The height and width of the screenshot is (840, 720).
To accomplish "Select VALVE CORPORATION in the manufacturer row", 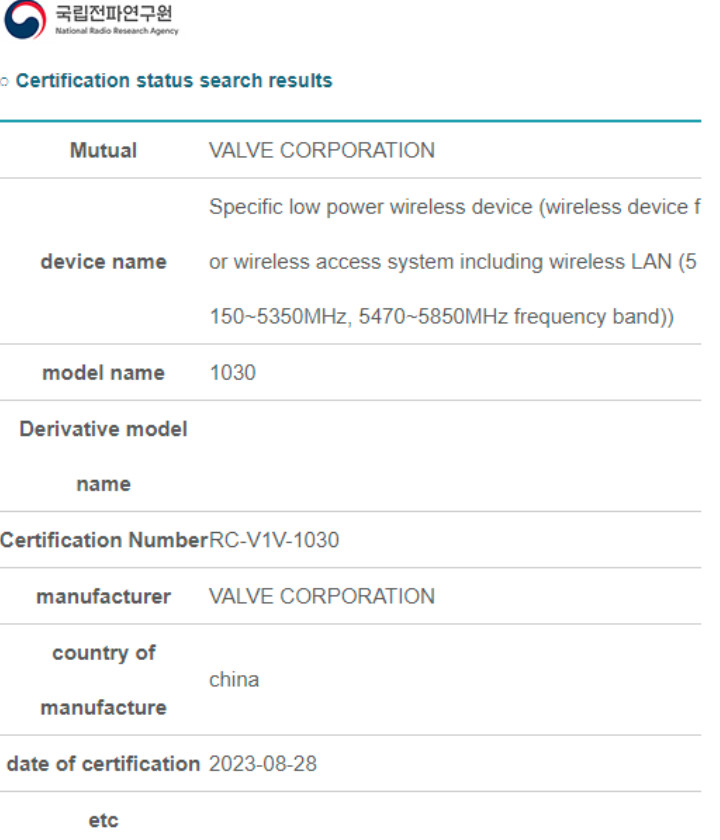I will point(322,596).
